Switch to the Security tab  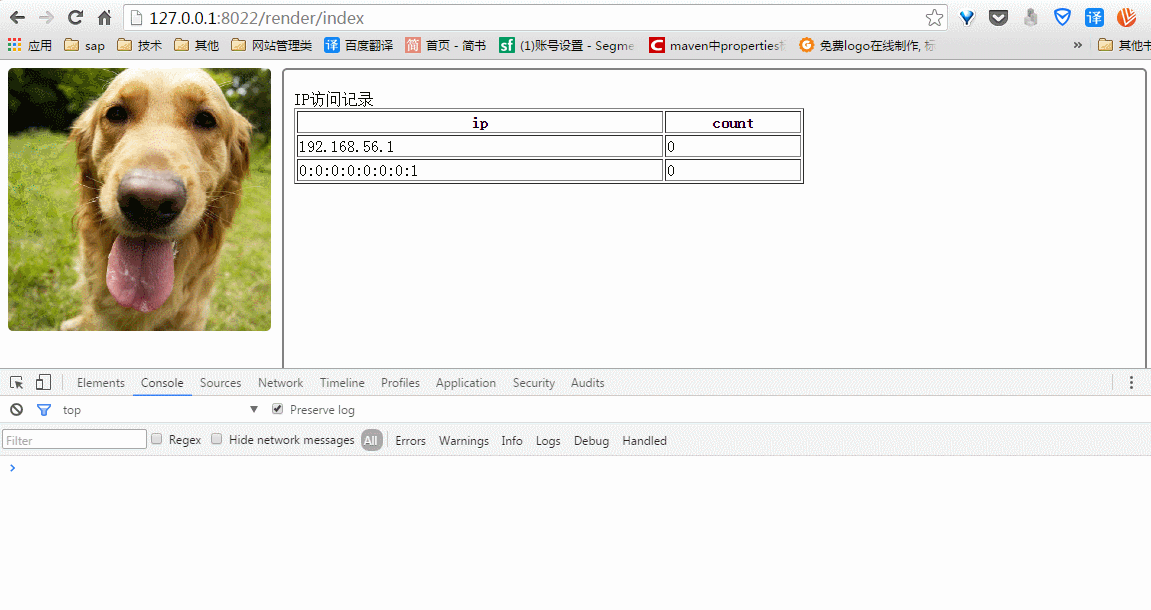tap(534, 382)
